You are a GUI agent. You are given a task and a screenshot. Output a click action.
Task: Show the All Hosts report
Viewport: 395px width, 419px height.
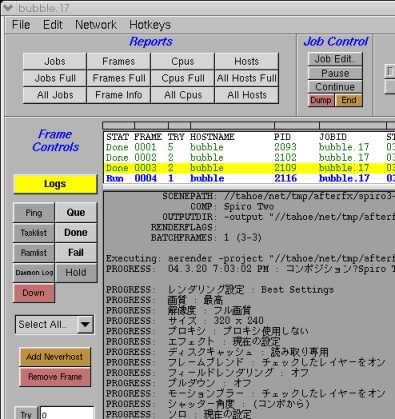[x=247, y=95]
